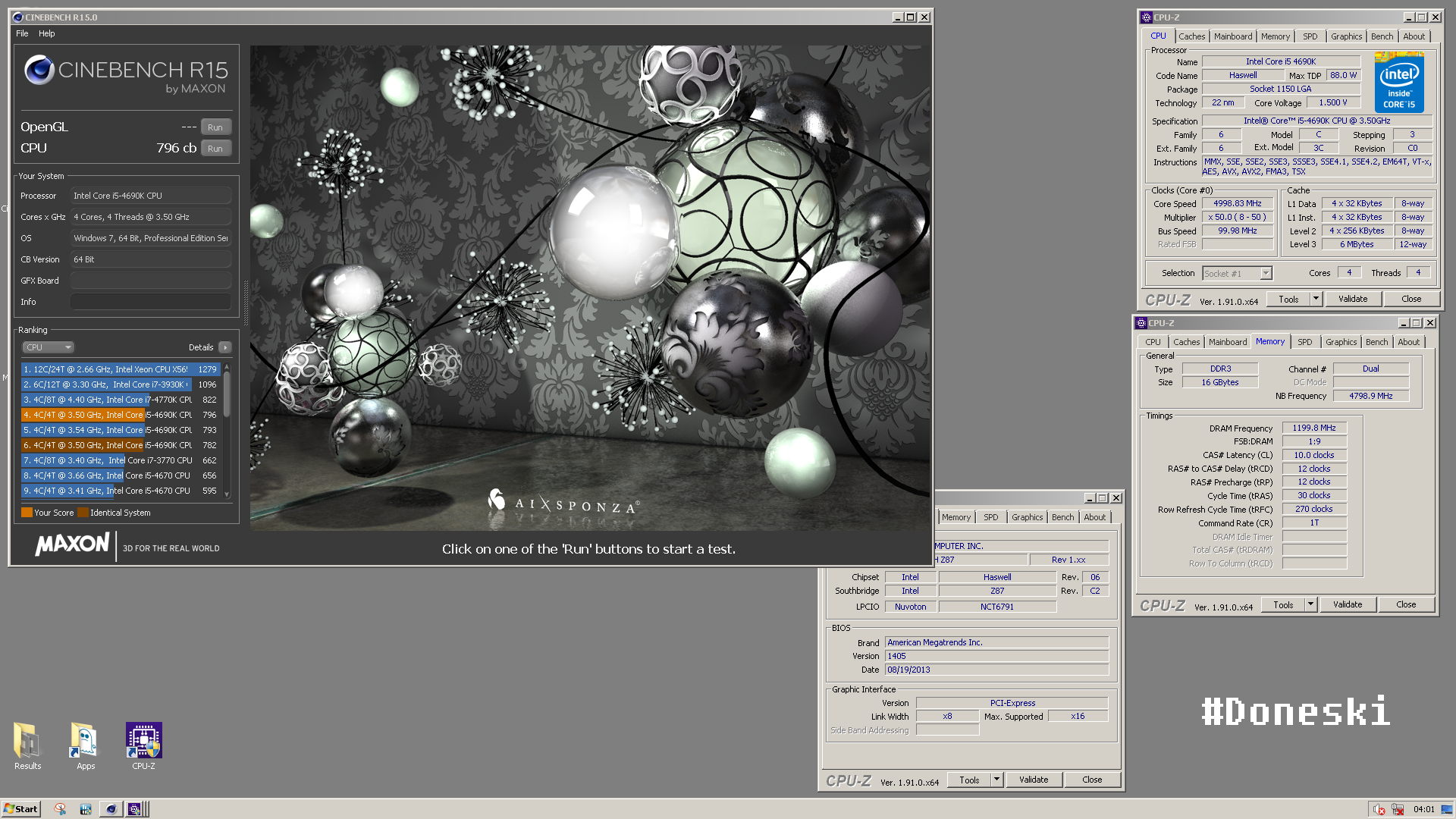Click the Ranking list vertical scrollbar
The width and height of the screenshot is (1456, 819).
pos(226,430)
